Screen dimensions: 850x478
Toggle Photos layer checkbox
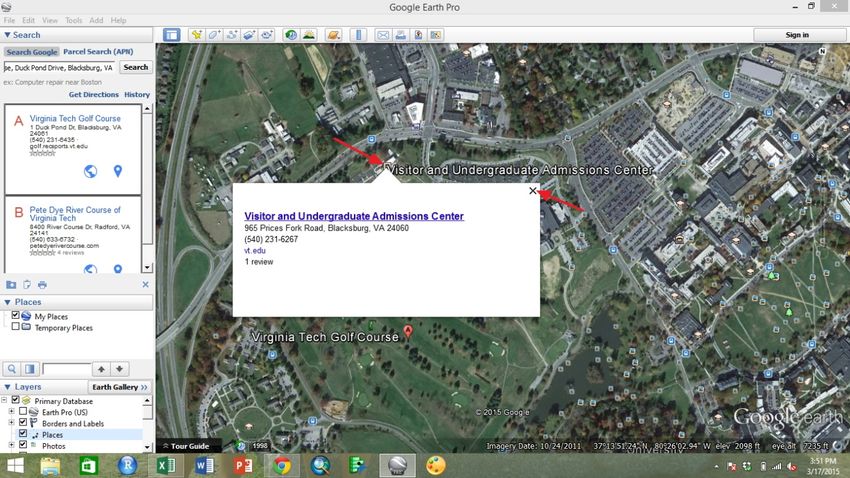click(x=23, y=445)
